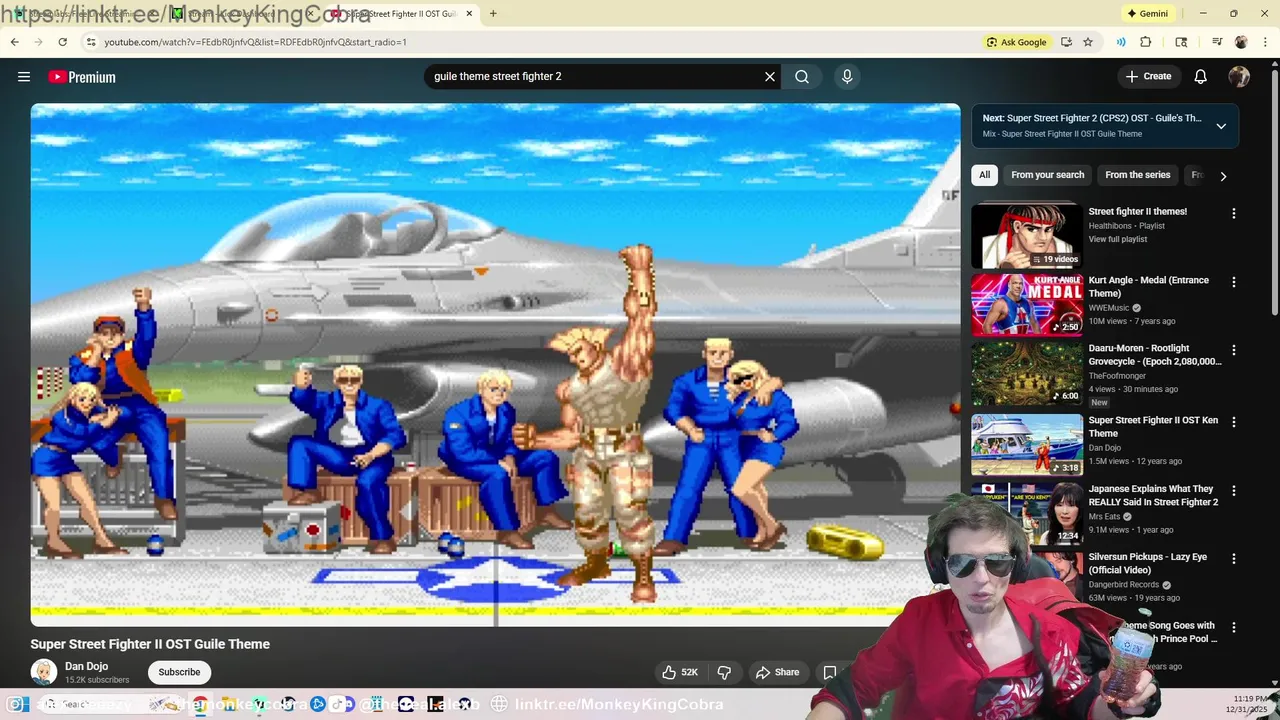Open the blue sound wave extension icon
1280x720 pixels.
1121,42
